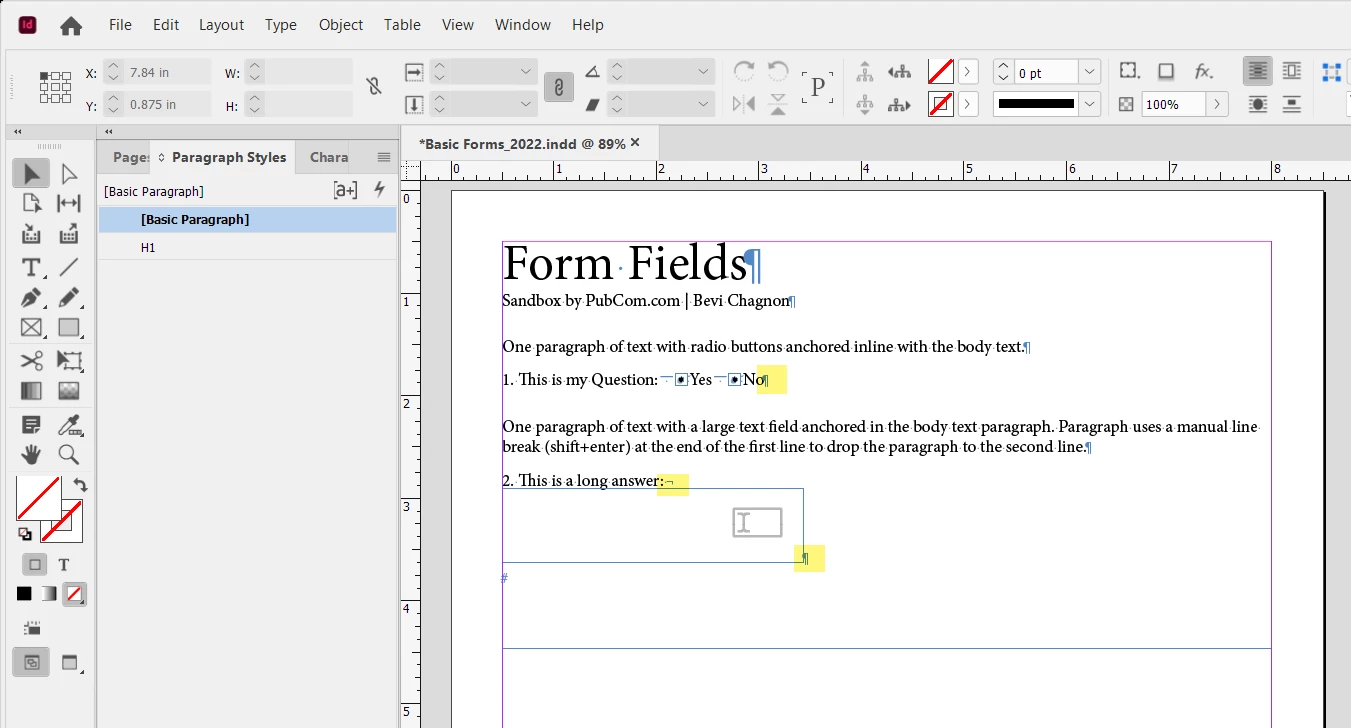Toggle Preview screen mode button

(x=69, y=662)
